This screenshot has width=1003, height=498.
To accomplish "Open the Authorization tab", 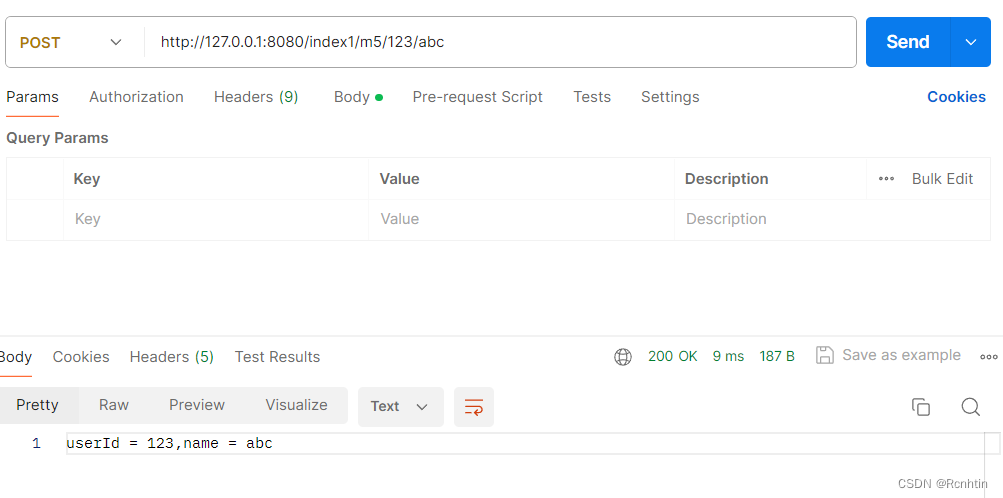I will click(x=136, y=97).
